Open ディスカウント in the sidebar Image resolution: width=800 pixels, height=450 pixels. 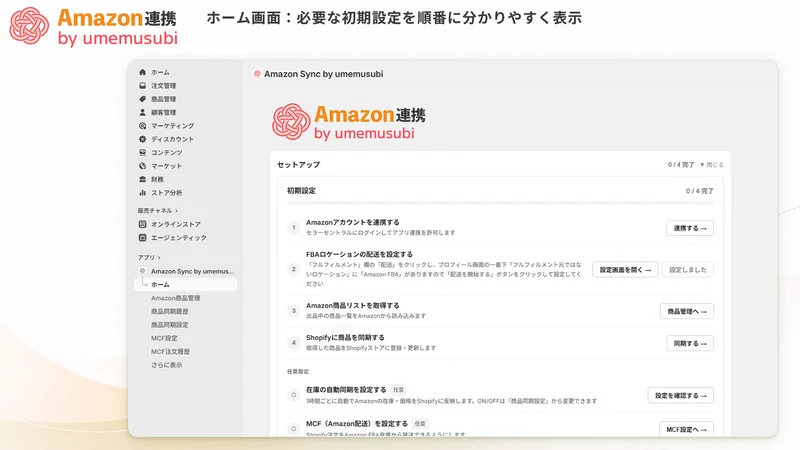[x=172, y=139]
